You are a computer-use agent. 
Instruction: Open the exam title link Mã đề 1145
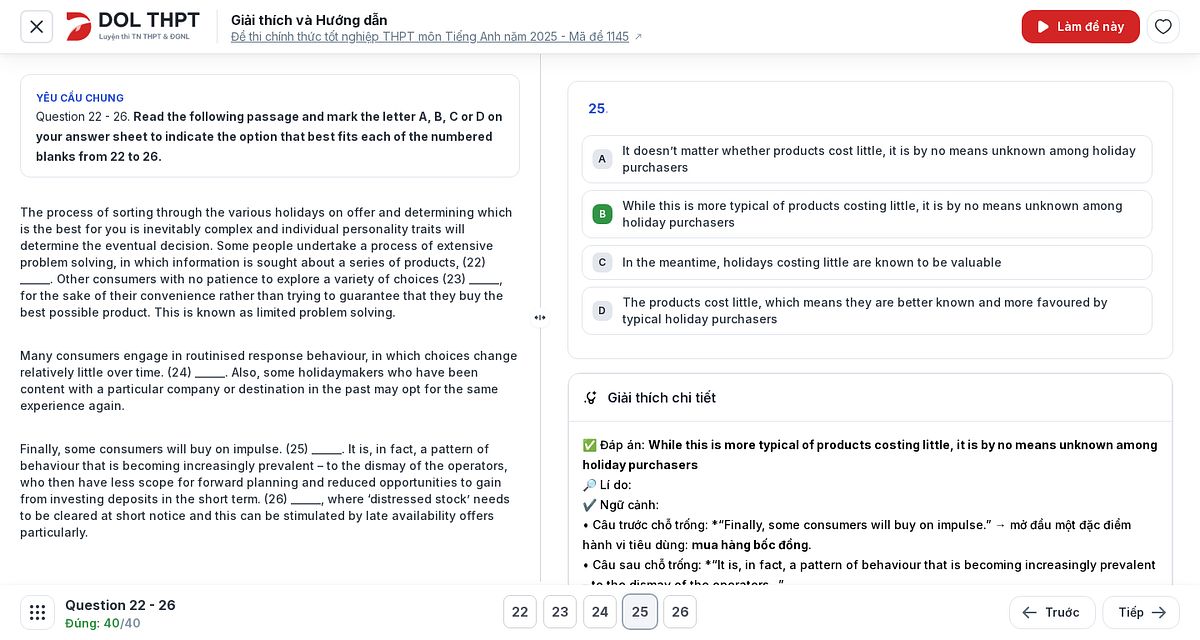point(437,37)
